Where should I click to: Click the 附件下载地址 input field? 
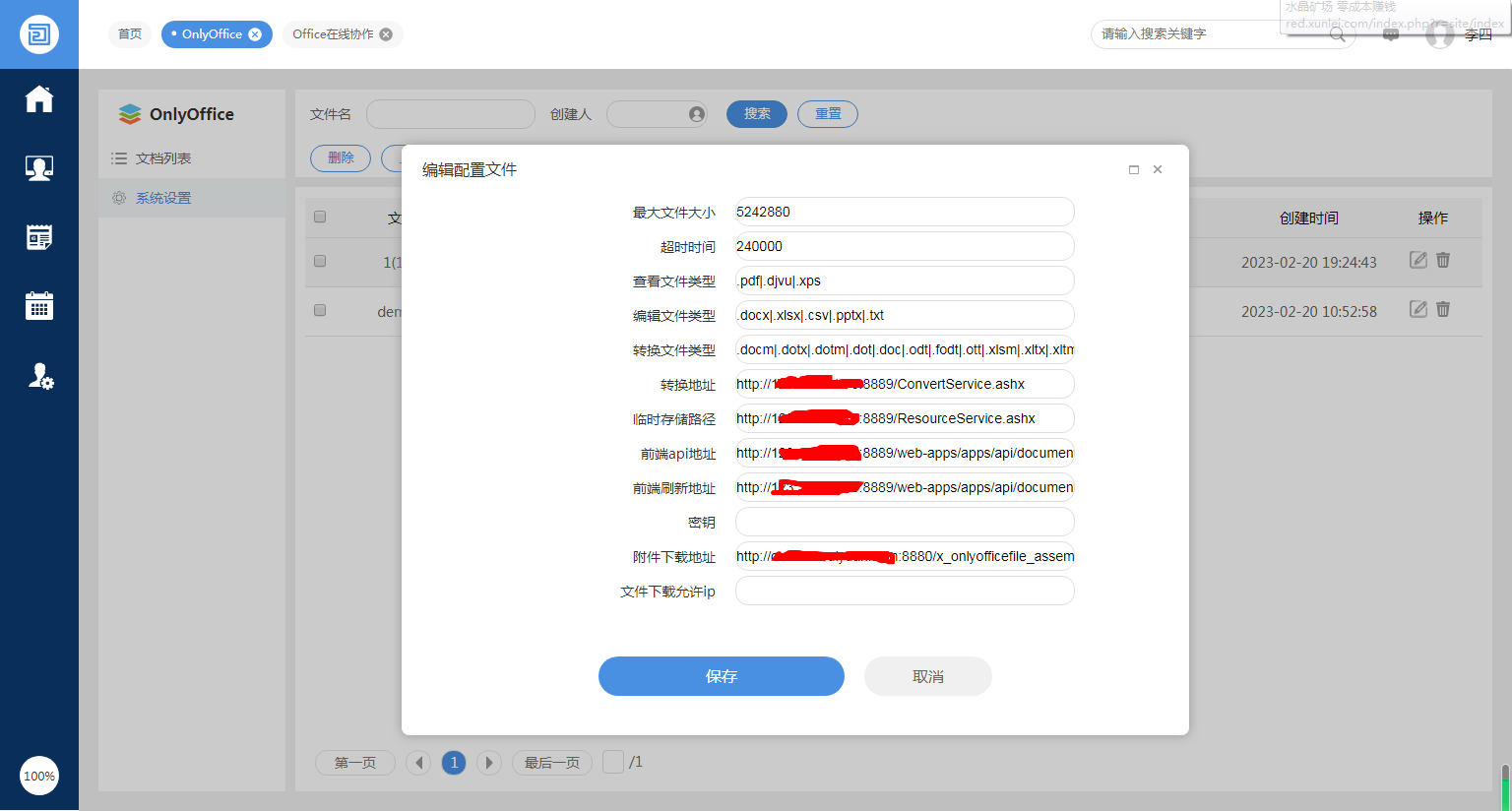point(905,556)
